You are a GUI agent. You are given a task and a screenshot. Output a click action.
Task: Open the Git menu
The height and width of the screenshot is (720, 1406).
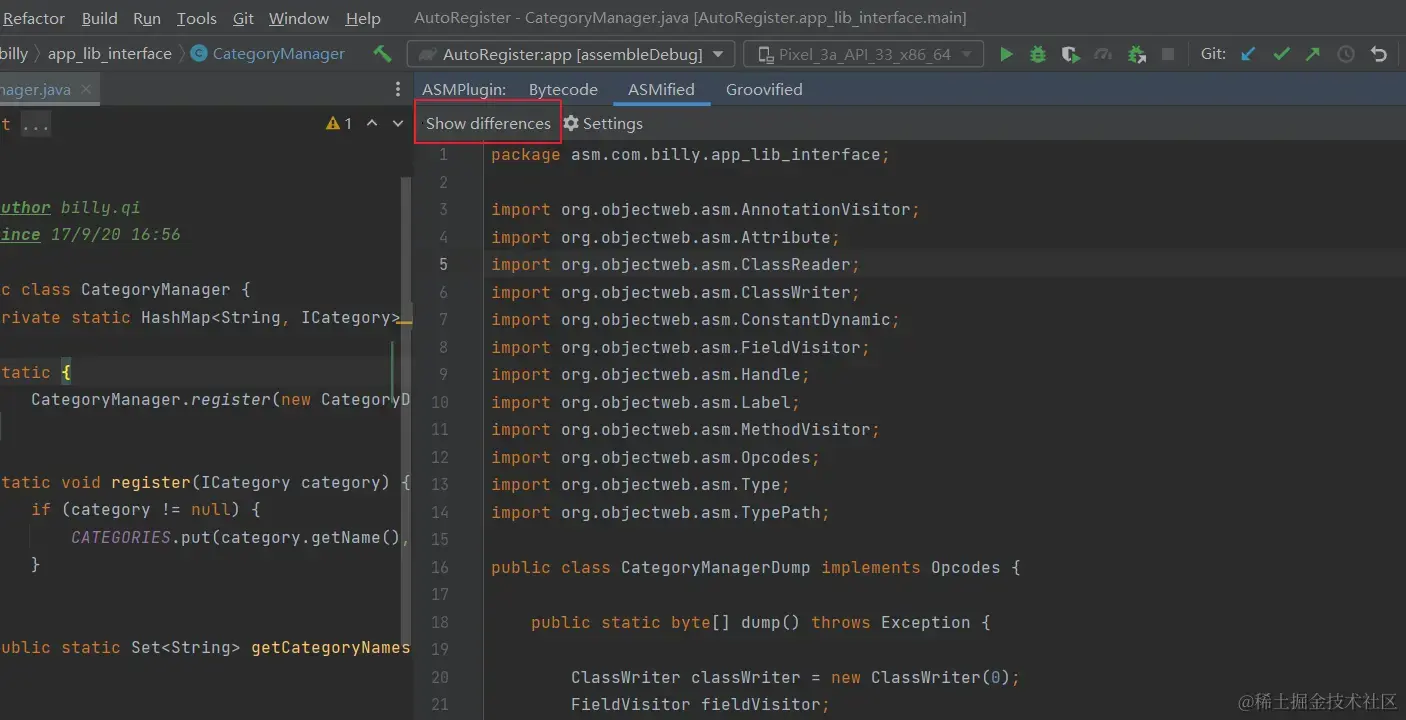click(x=243, y=18)
